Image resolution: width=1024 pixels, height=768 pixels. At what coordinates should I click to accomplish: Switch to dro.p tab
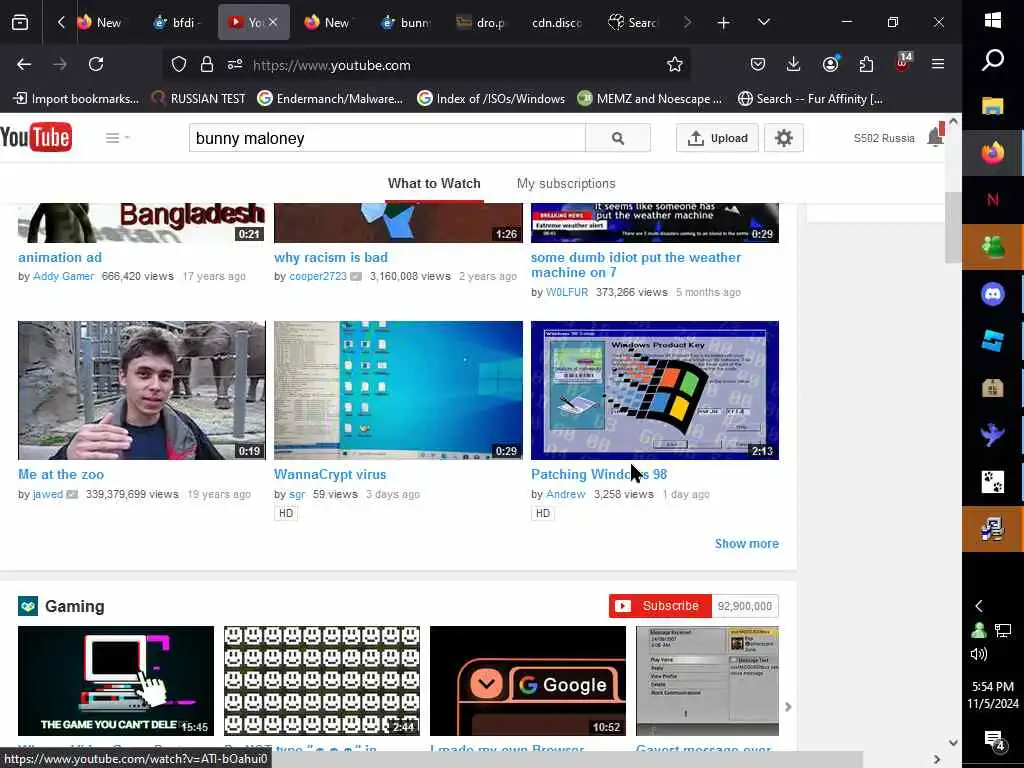(x=482, y=22)
